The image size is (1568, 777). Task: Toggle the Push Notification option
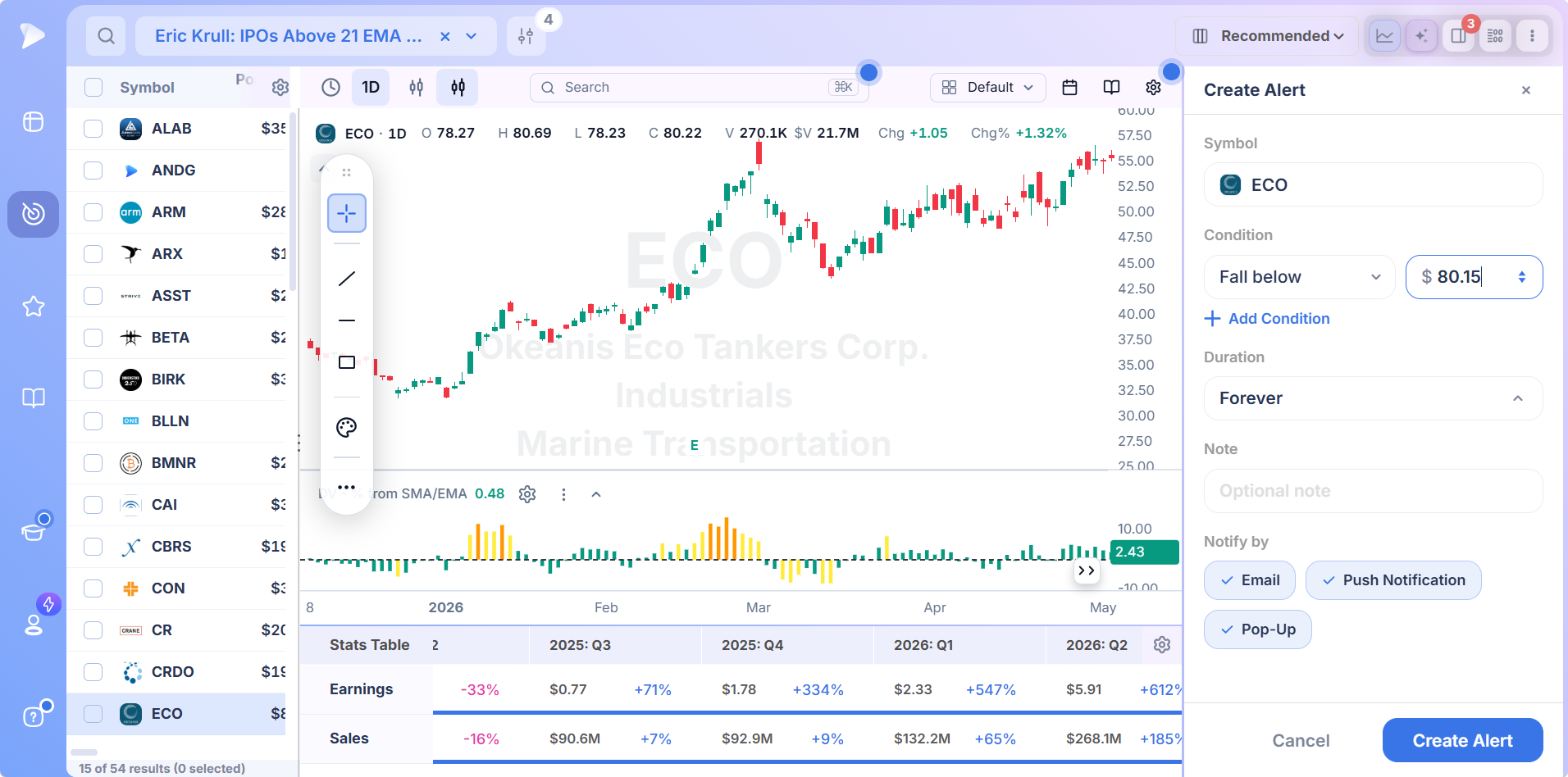coord(1393,580)
